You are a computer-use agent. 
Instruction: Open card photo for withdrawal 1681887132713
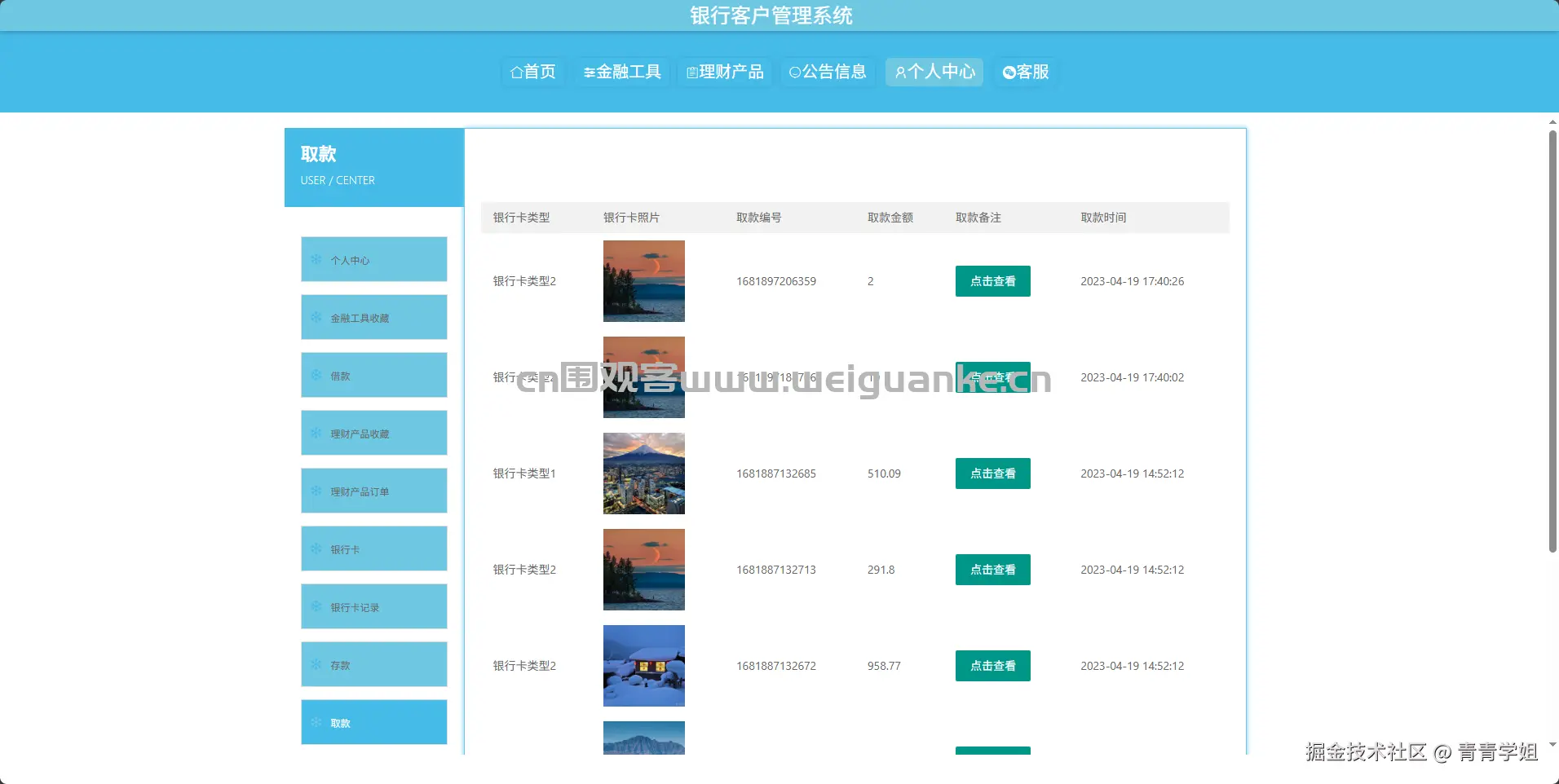click(644, 570)
